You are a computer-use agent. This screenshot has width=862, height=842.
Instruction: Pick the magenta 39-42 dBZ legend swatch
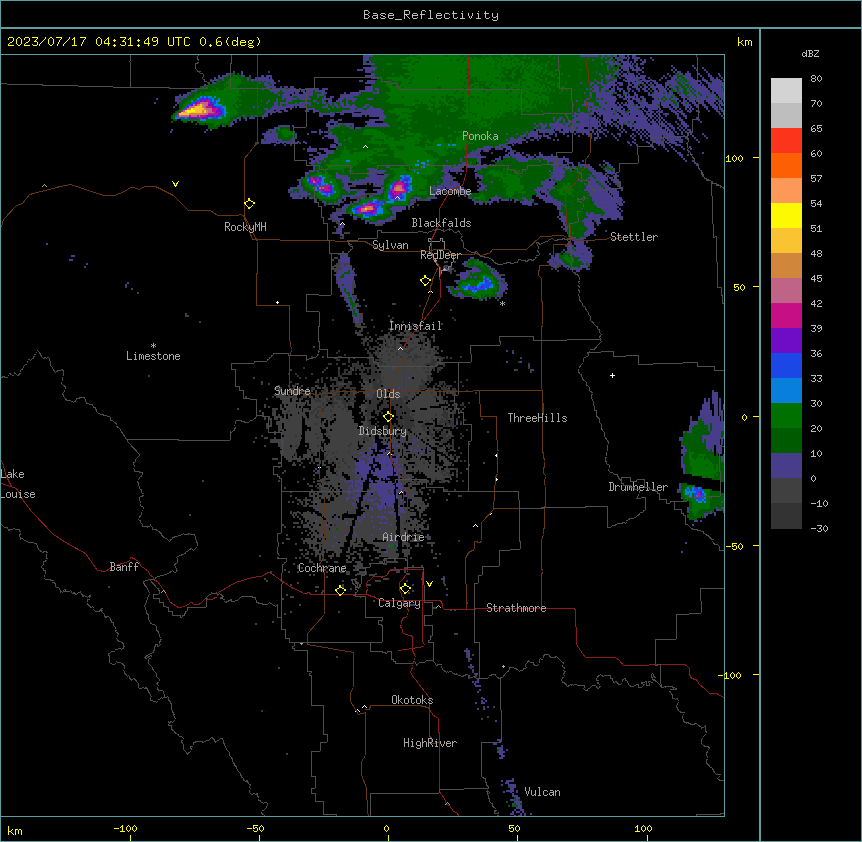(x=786, y=315)
